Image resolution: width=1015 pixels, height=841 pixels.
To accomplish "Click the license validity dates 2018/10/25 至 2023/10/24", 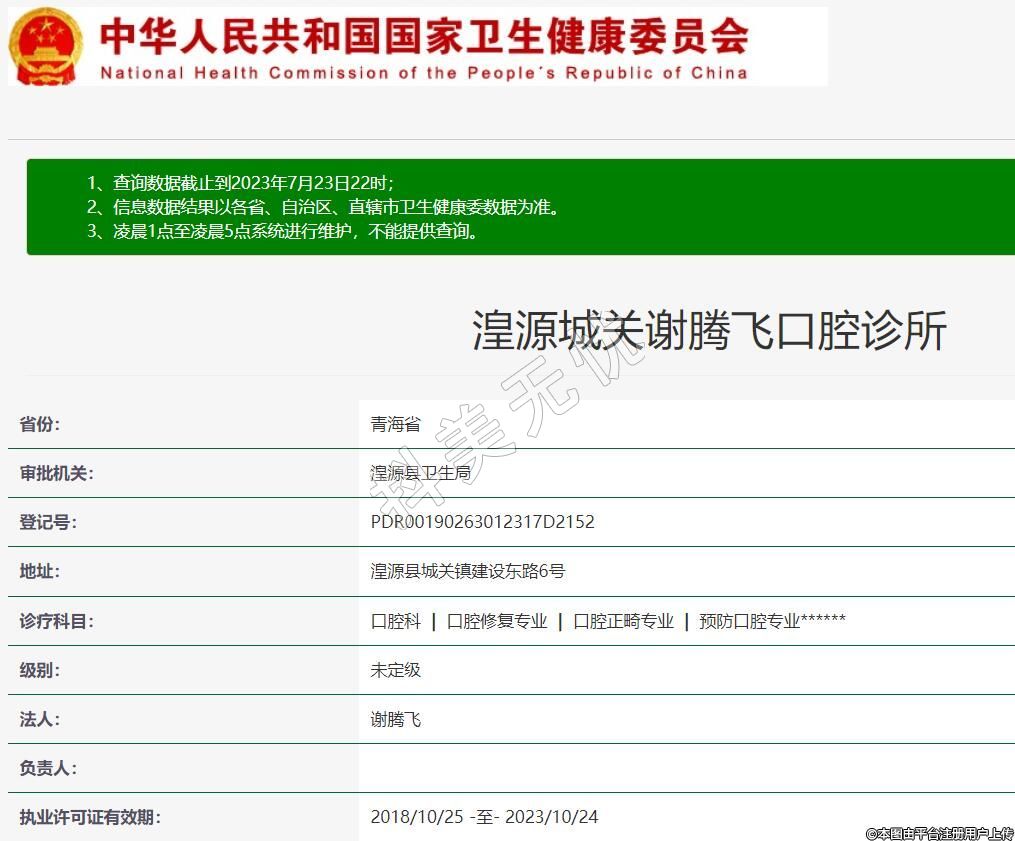I will pos(484,817).
